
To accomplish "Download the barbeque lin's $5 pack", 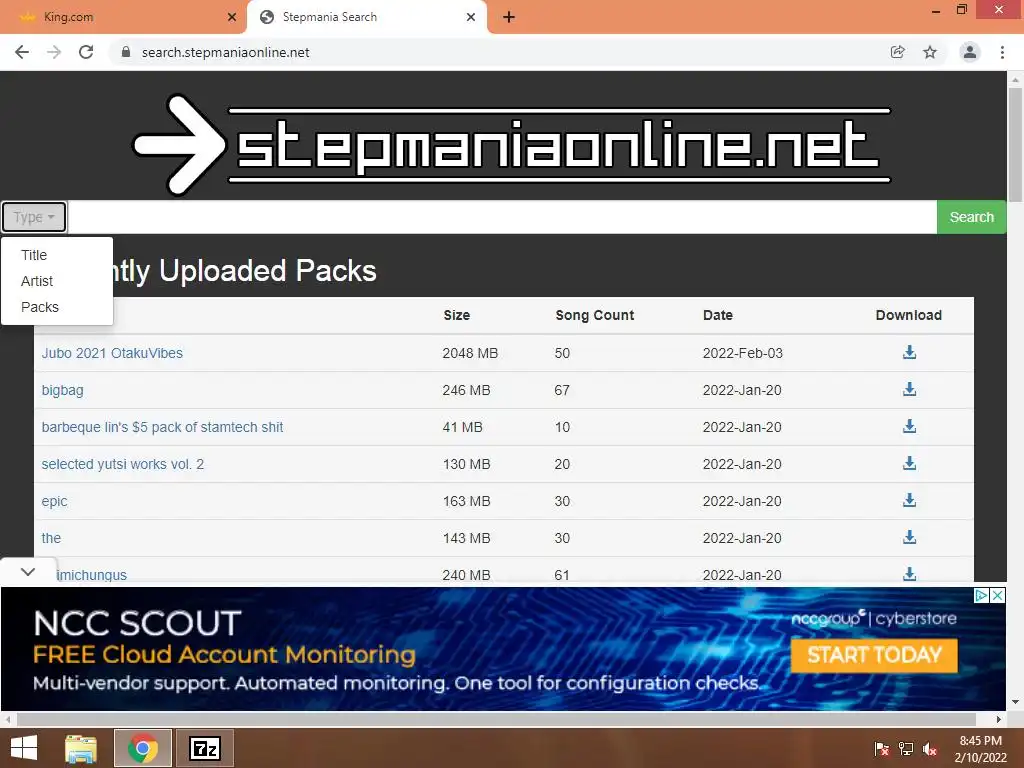I will tap(909, 426).
